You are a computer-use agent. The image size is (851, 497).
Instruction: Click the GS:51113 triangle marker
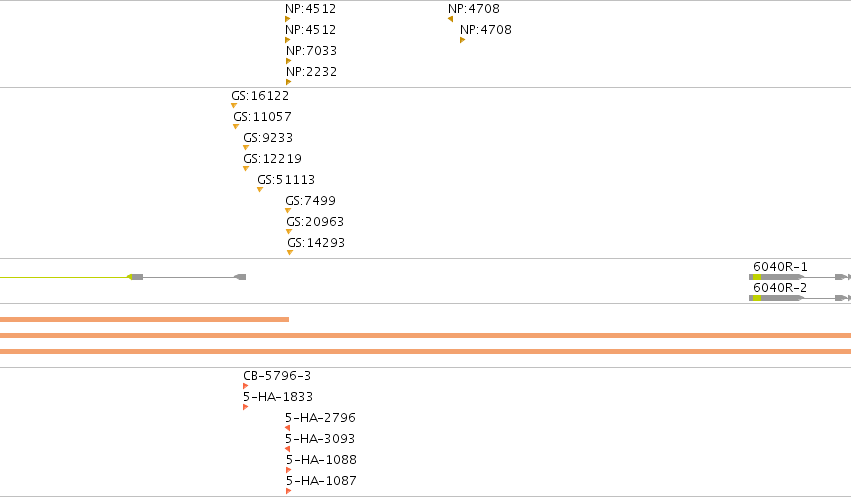tap(260, 189)
